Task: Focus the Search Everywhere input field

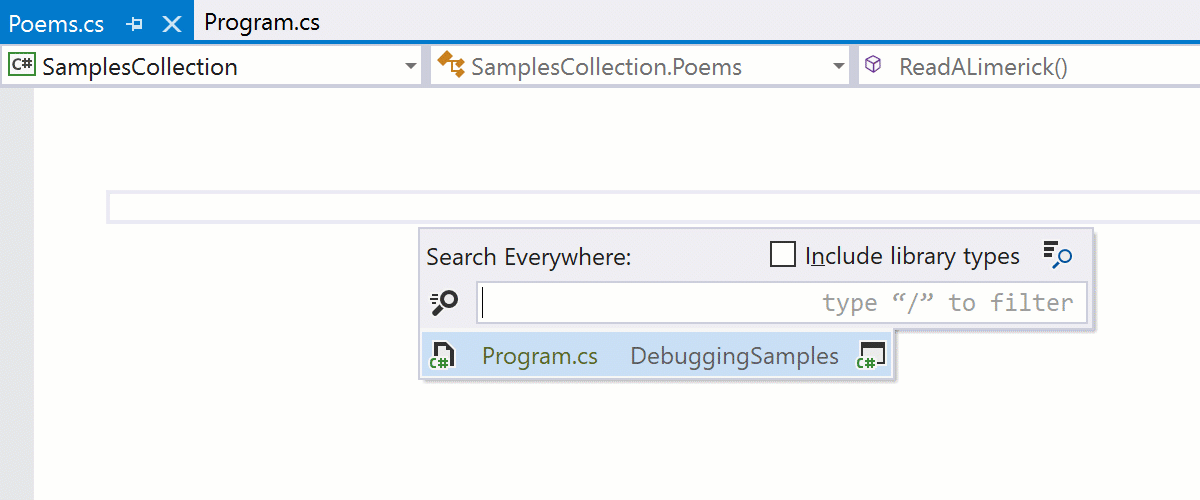Action: 782,303
